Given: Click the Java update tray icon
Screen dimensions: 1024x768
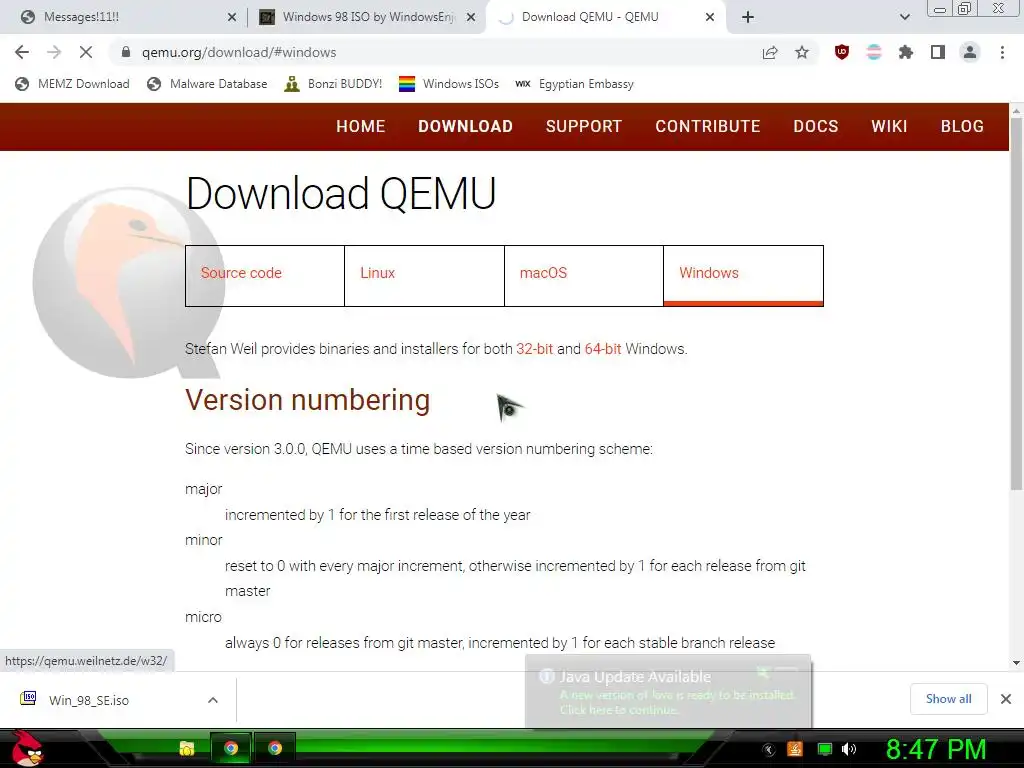Looking at the screenshot, I should pyautogui.click(x=795, y=749).
